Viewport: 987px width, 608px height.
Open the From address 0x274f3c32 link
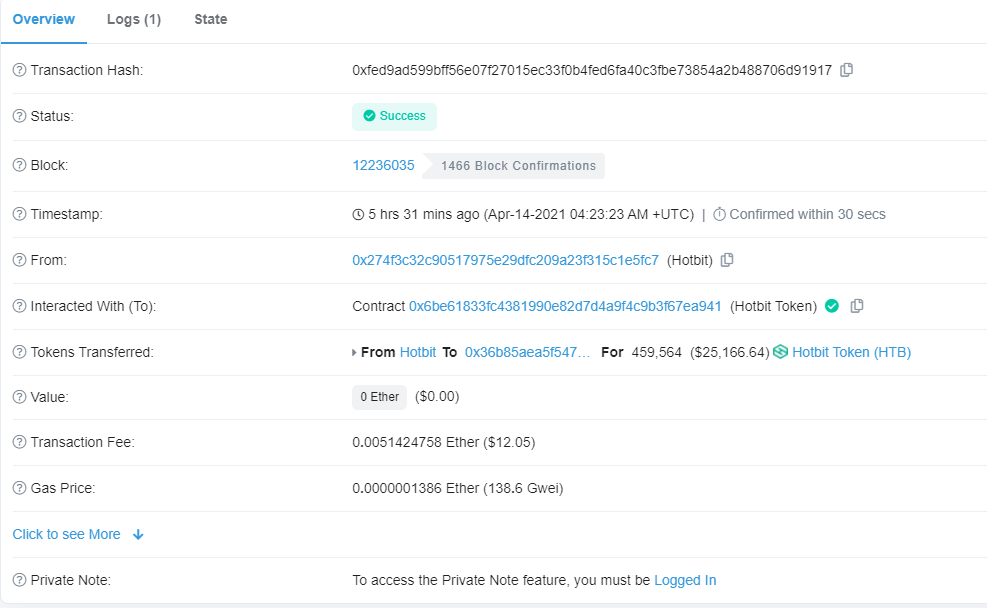[x=505, y=260]
